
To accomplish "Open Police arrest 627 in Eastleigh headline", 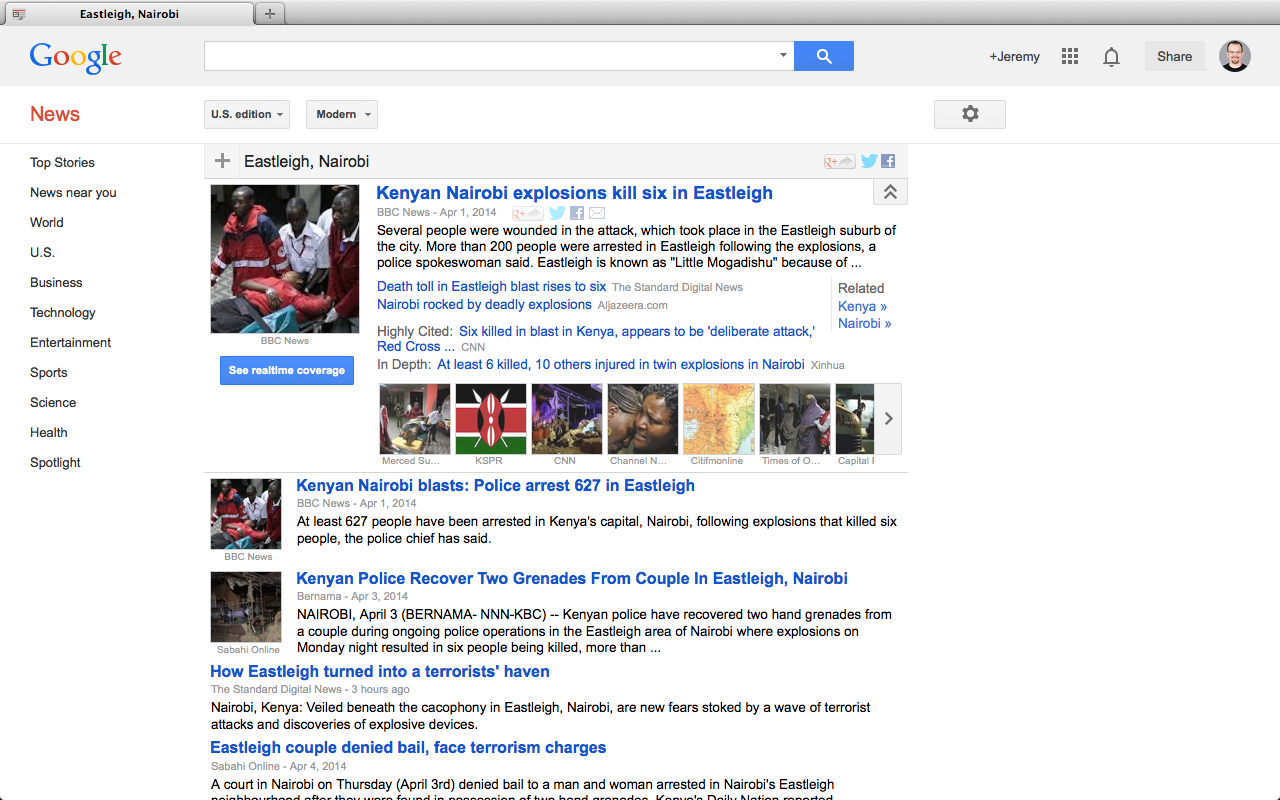I will [495, 485].
